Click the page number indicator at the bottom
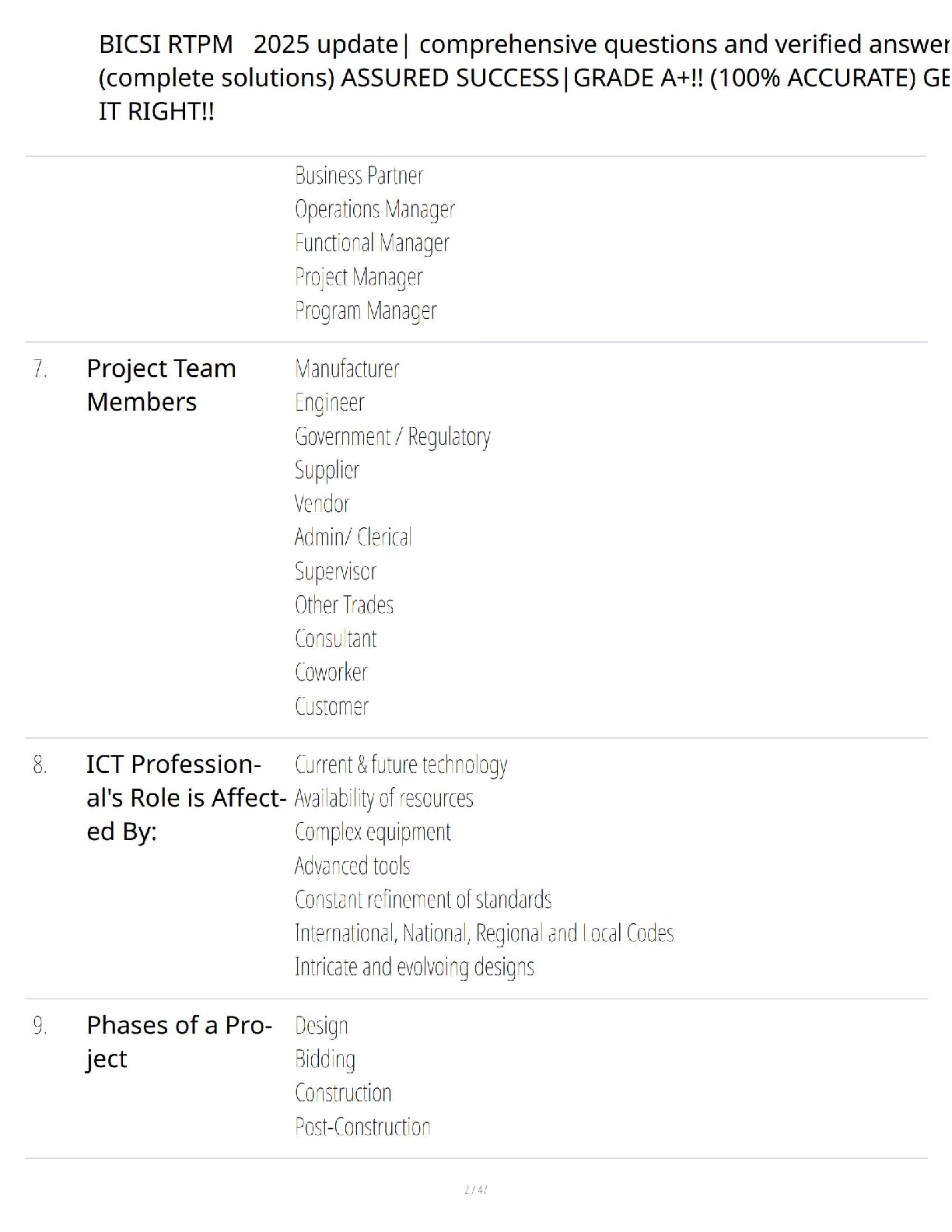The image size is (952, 1232). (x=475, y=1189)
